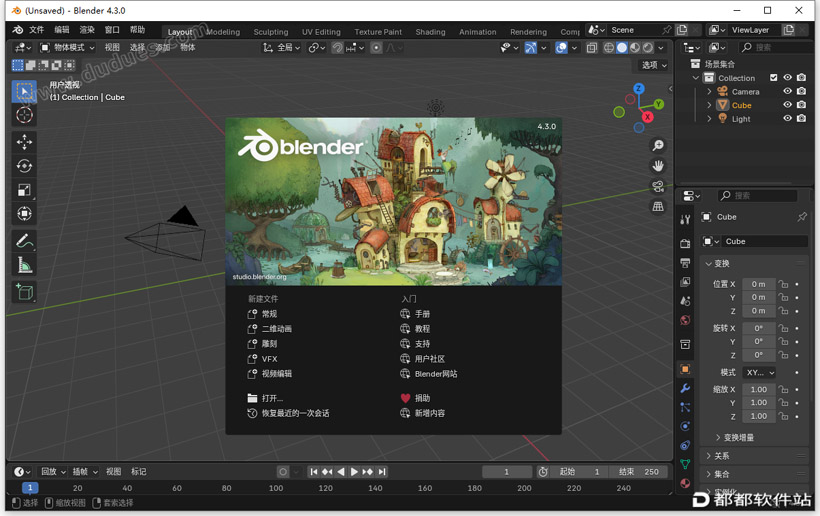Image resolution: width=820 pixels, height=516 pixels.
Task: Toggle Collection viewport visibility eye
Action: coord(787,77)
